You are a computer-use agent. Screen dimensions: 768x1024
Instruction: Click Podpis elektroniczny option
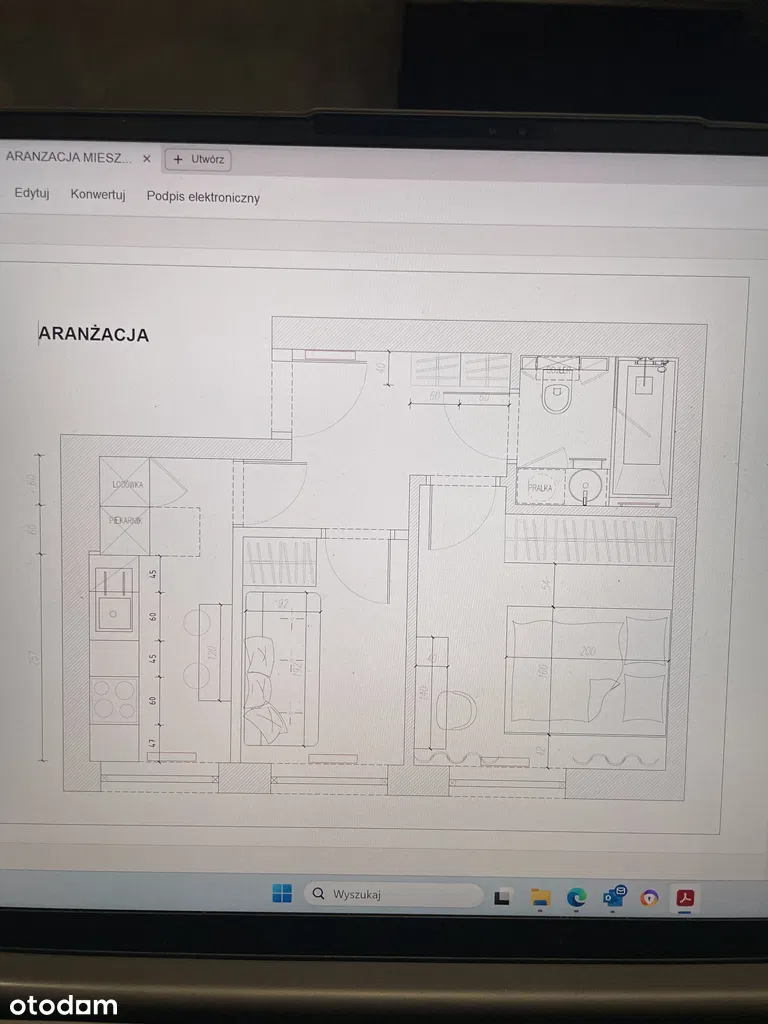click(x=203, y=197)
